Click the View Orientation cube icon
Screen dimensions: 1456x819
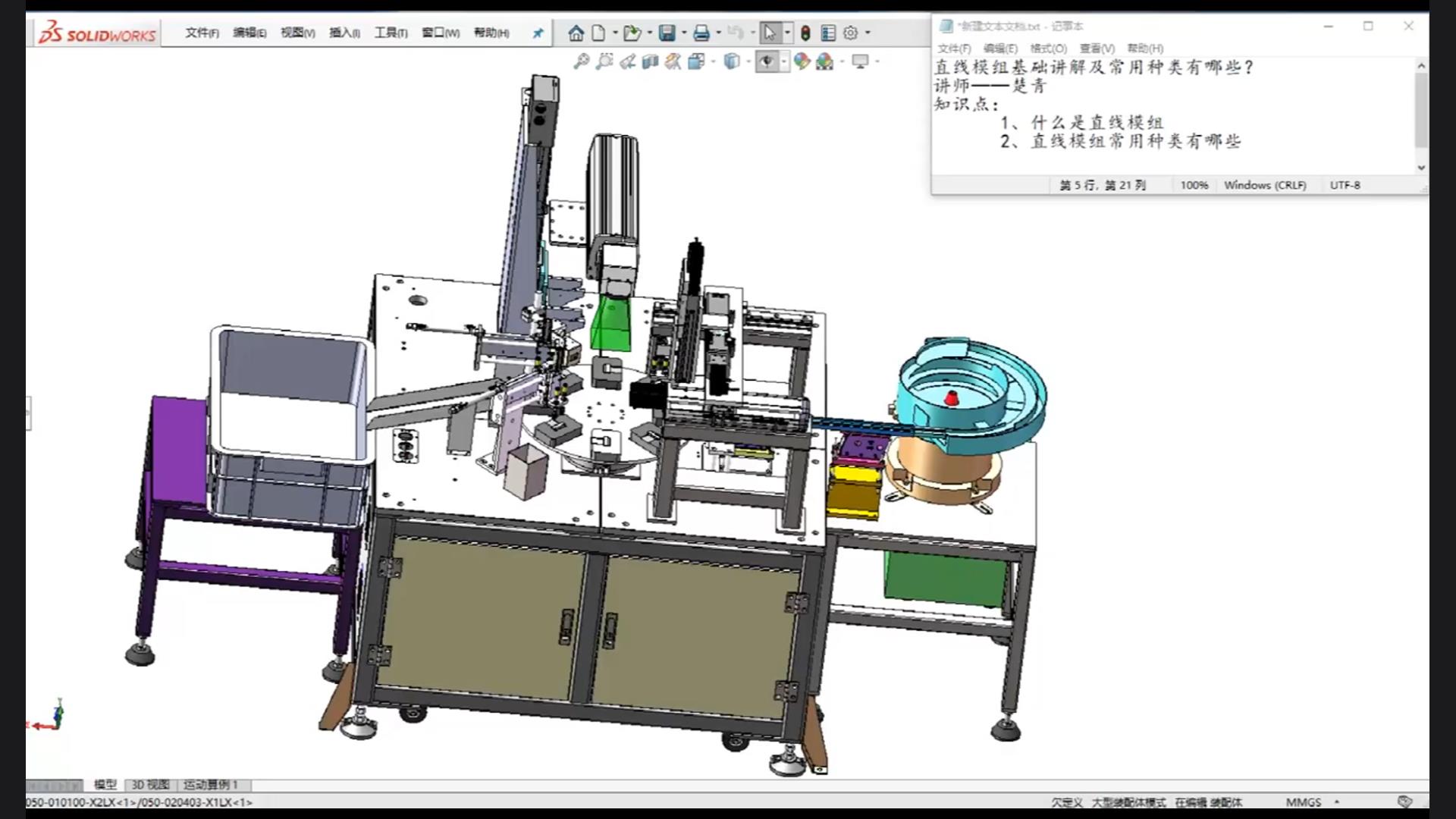696,61
